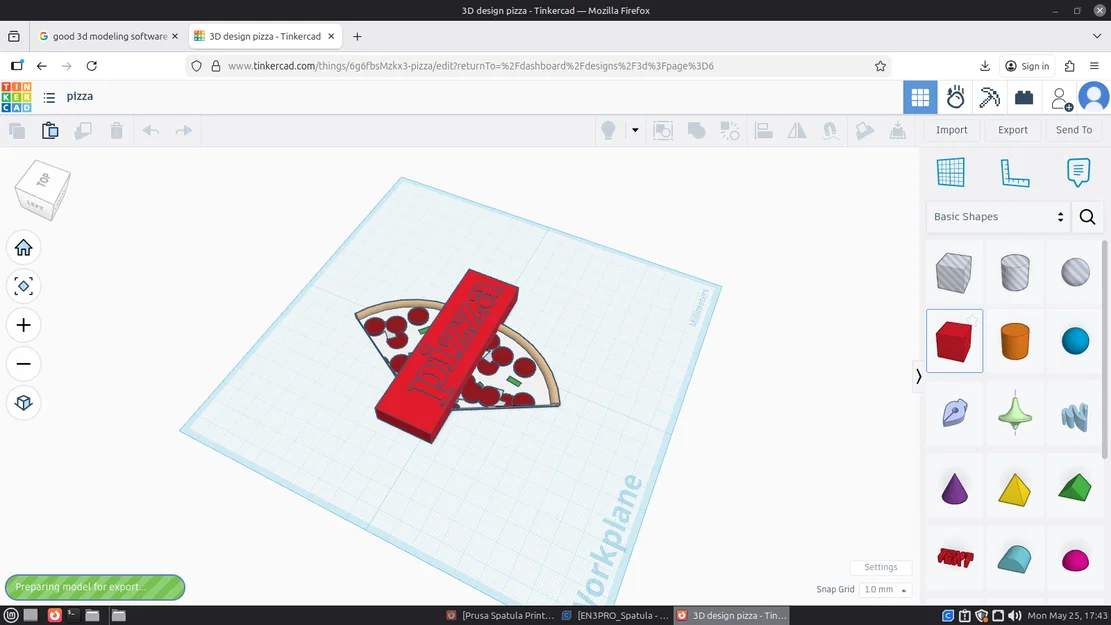Select the red Text shape
The image size is (1111, 625).
point(954,558)
